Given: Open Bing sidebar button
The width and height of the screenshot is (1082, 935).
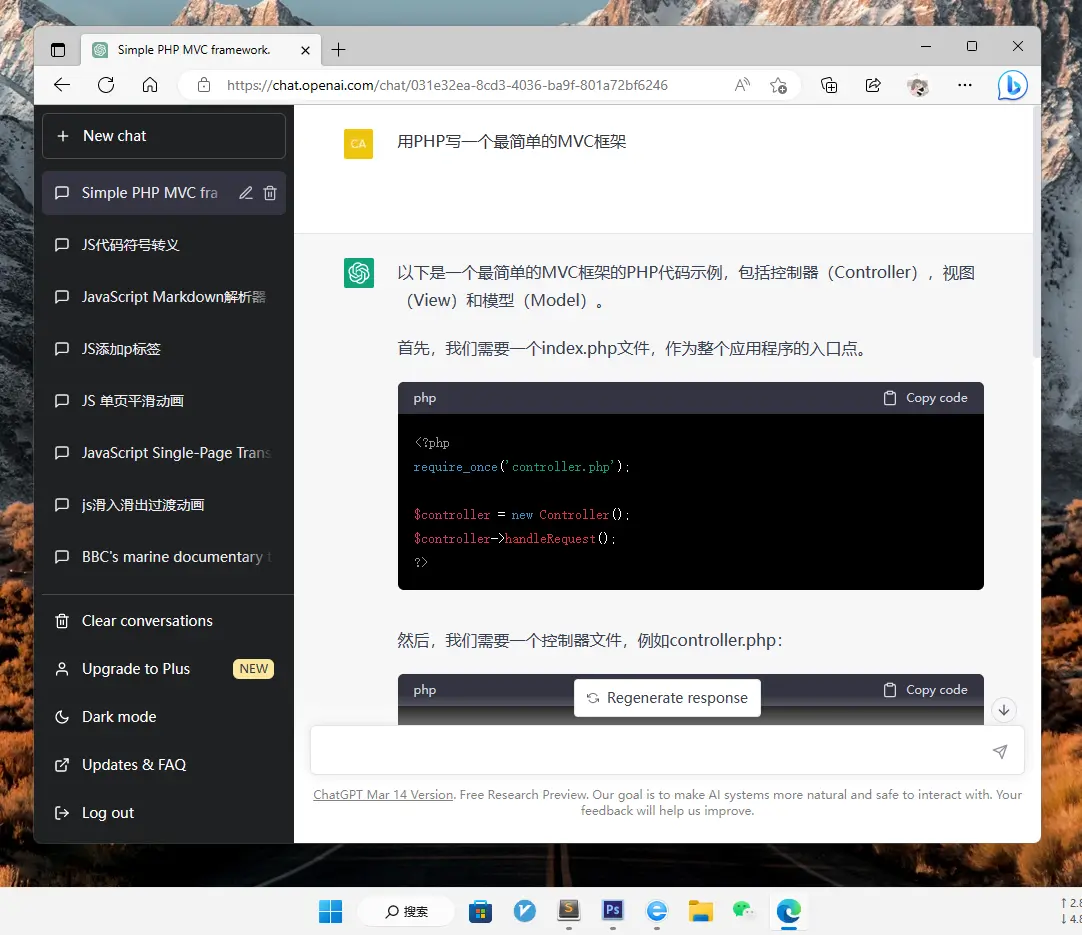Looking at the screenshot, I should click(x=1012, y=85).
